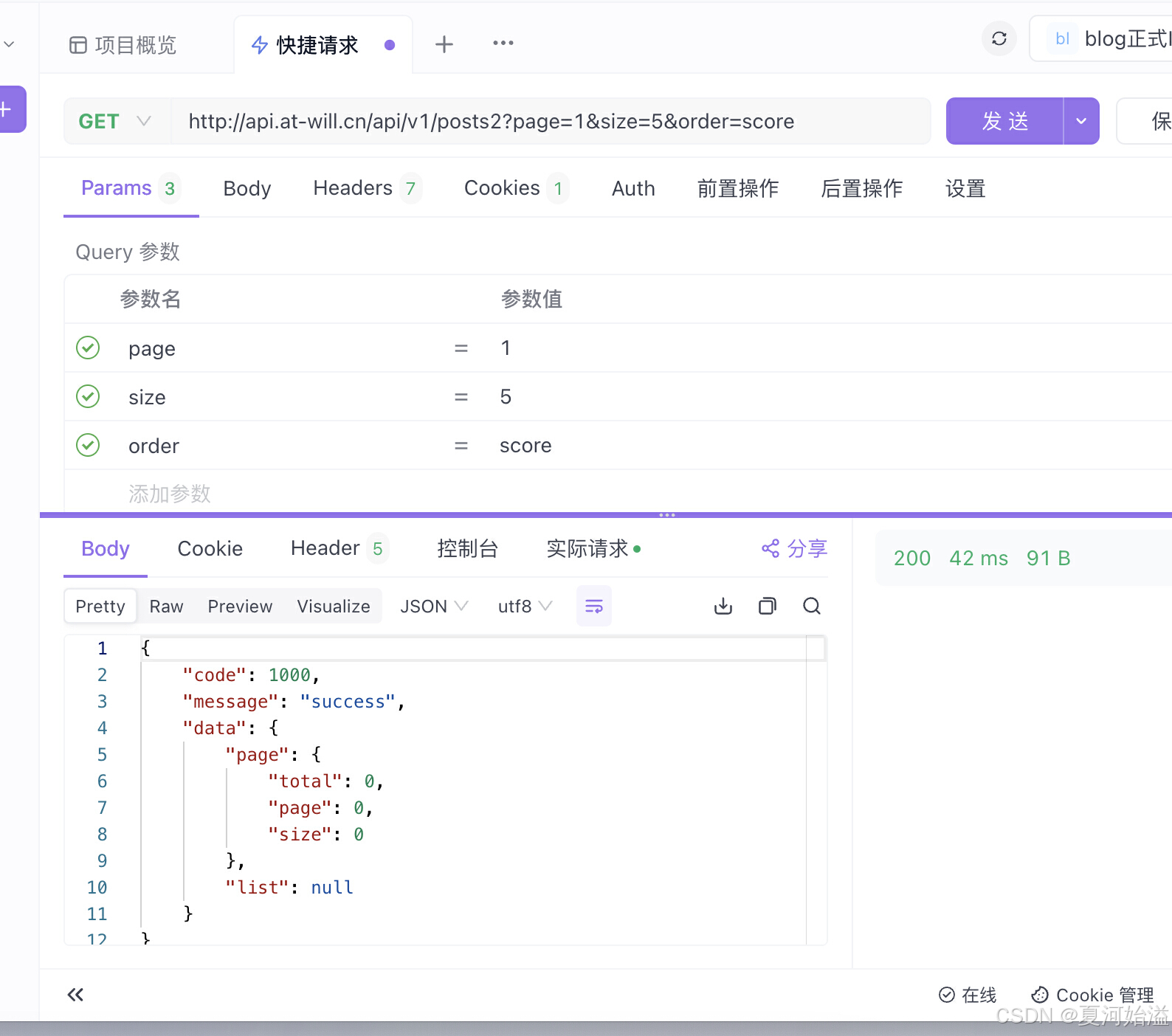This screenshot has width=1172, height=1036.
Task: Click the order parameter value score
Action: [x=525, y=445]
